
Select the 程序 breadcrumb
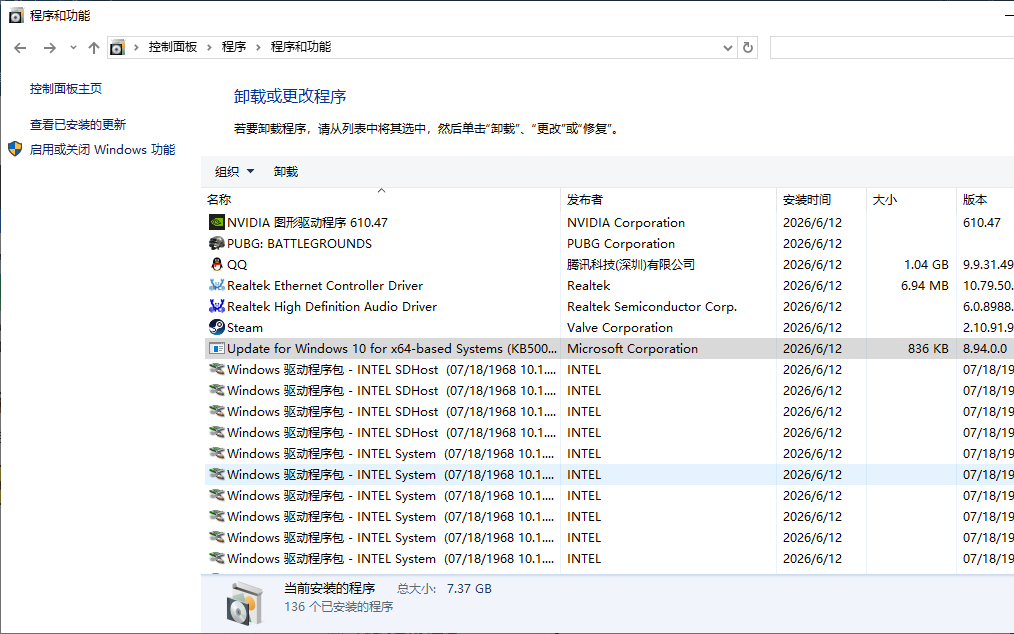click(x=233, y=47)
